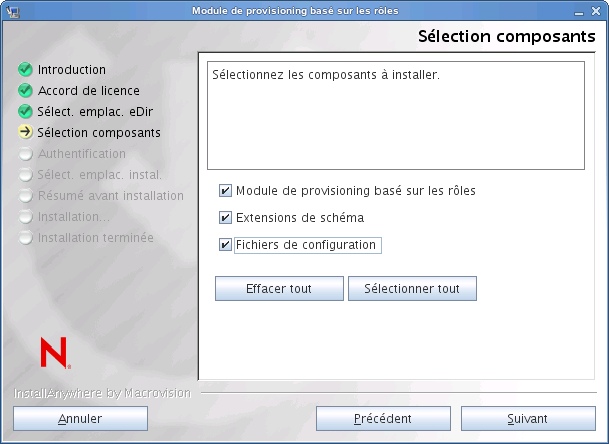609x444 pixels.
Task: Cancel installation with the Annuler button
Action: point(80,418)
